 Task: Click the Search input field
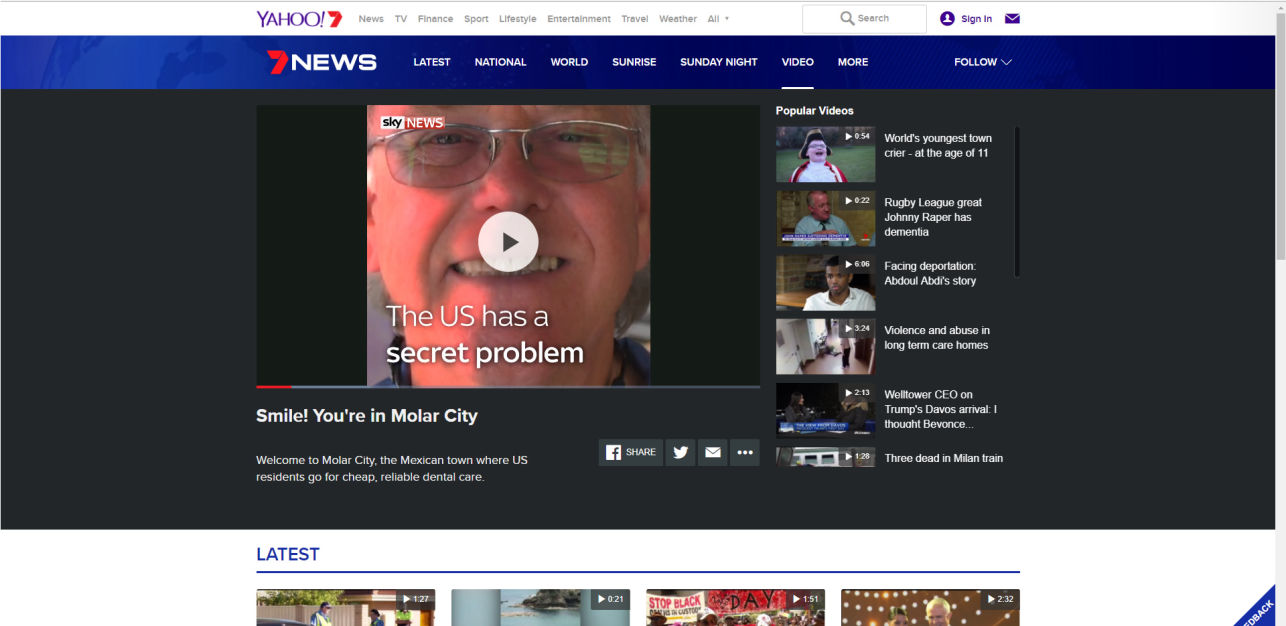(864, 18)
